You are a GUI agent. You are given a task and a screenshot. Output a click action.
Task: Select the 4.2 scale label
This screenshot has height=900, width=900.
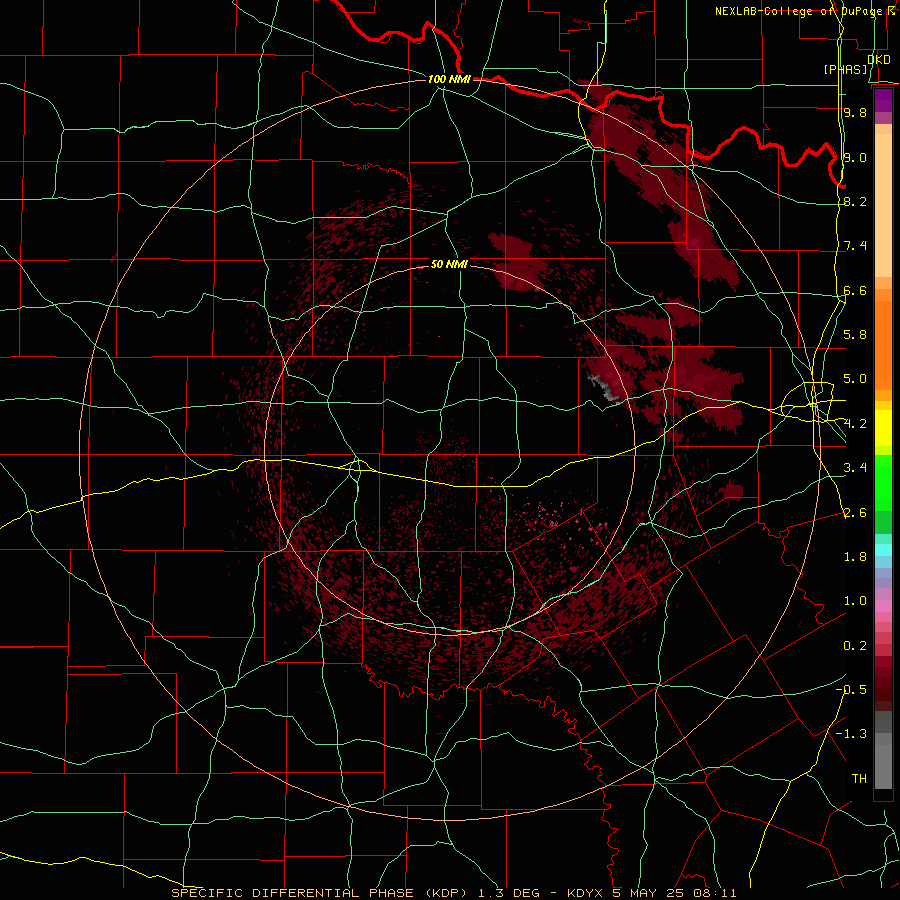[855, 424]
